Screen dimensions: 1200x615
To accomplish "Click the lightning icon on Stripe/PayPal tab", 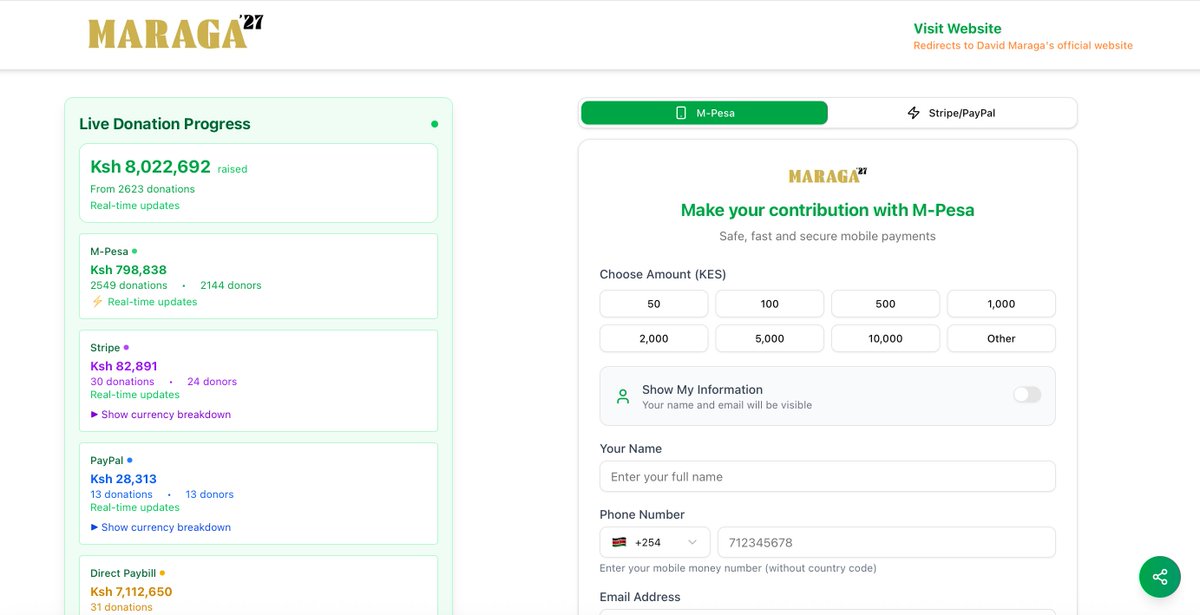I will (x=913, y=113).
